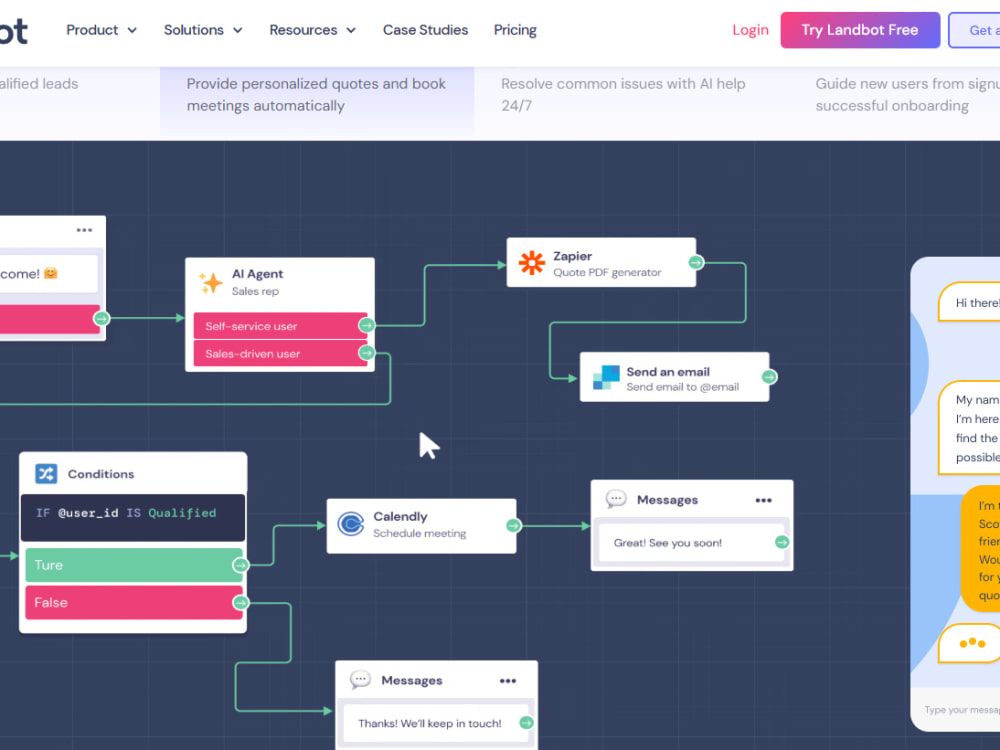This screenshot has height=750, width=1000.
Task: Click the Ture branch output connector
Action: point(240,565)
